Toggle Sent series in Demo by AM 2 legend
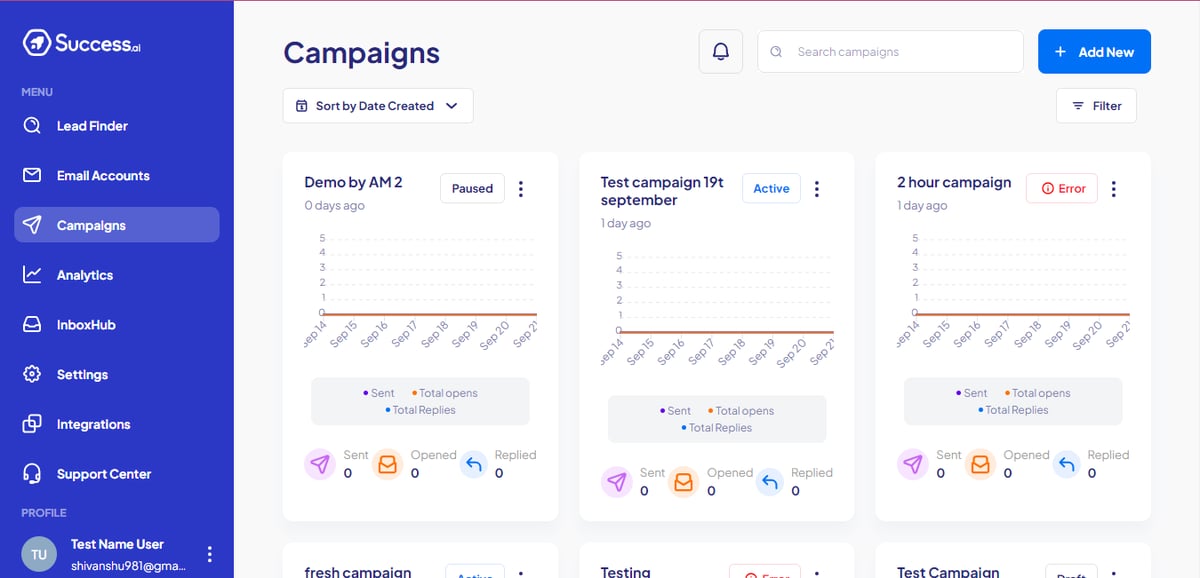The image size is (1200, 578). click(379, 393)
